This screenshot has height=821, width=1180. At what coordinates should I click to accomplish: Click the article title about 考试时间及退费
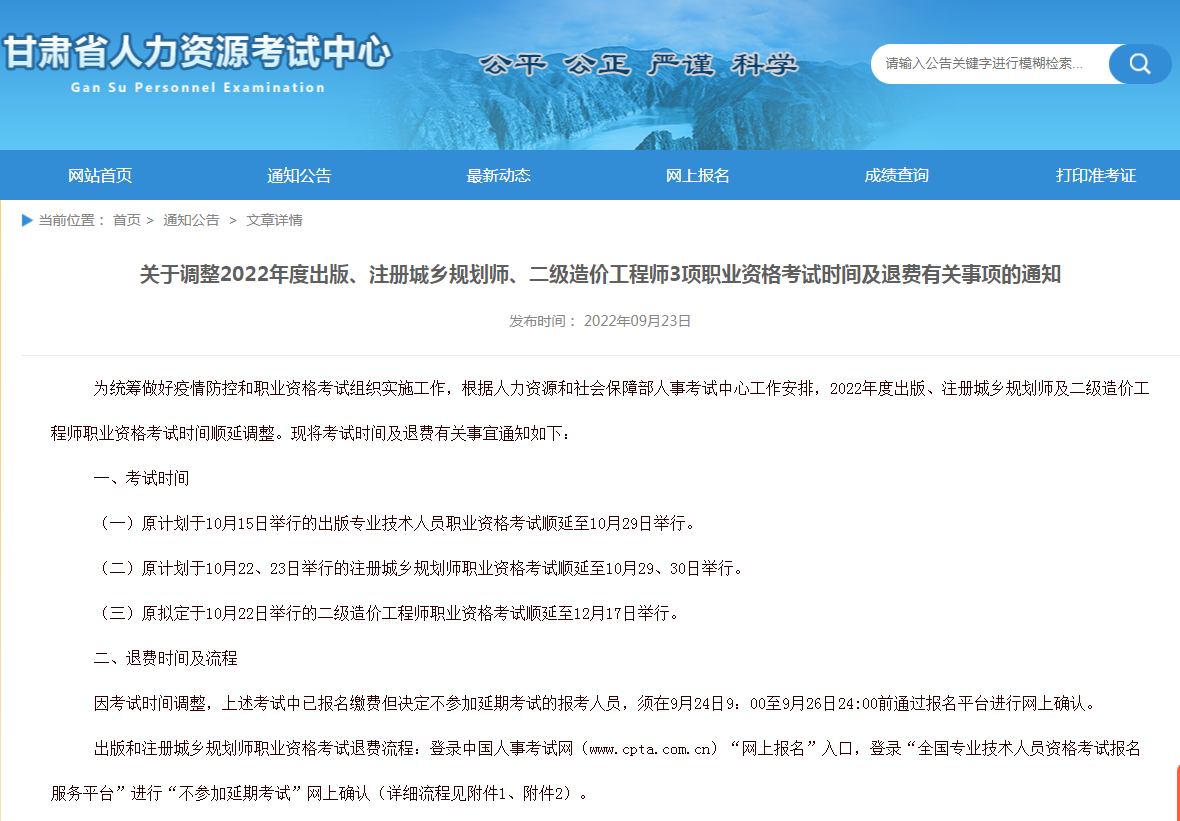click(600, 275)
